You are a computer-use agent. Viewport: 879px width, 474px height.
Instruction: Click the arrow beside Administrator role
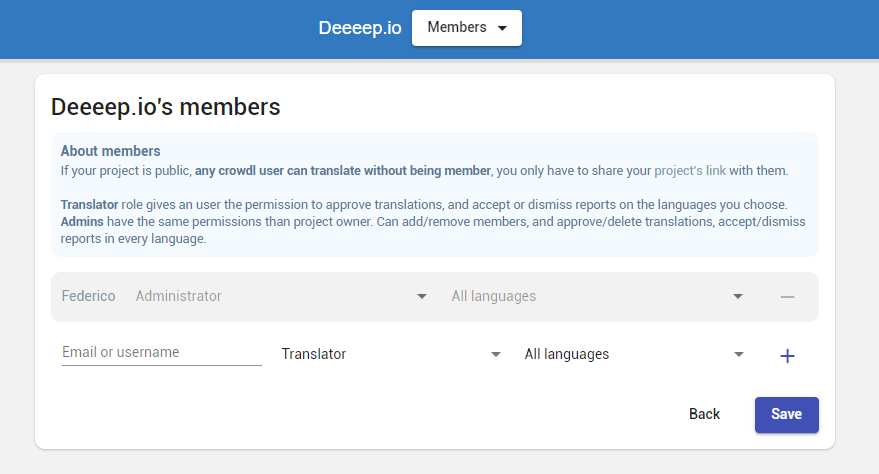pyautogui.click(x=422, y=296)
